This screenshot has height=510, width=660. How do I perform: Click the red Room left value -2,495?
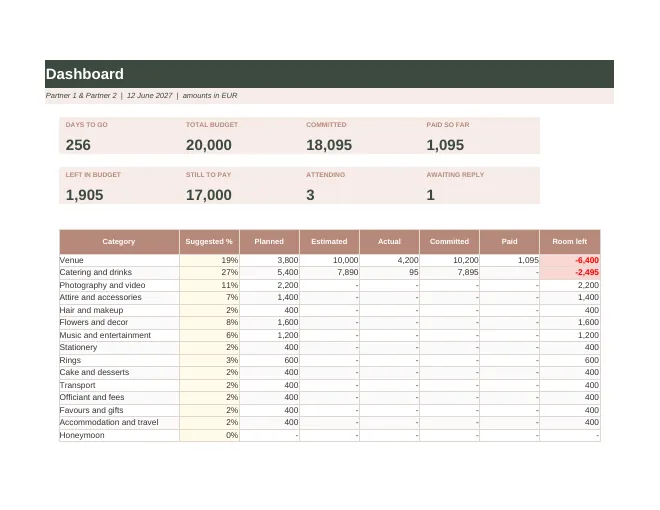click(x=570, y=273)
